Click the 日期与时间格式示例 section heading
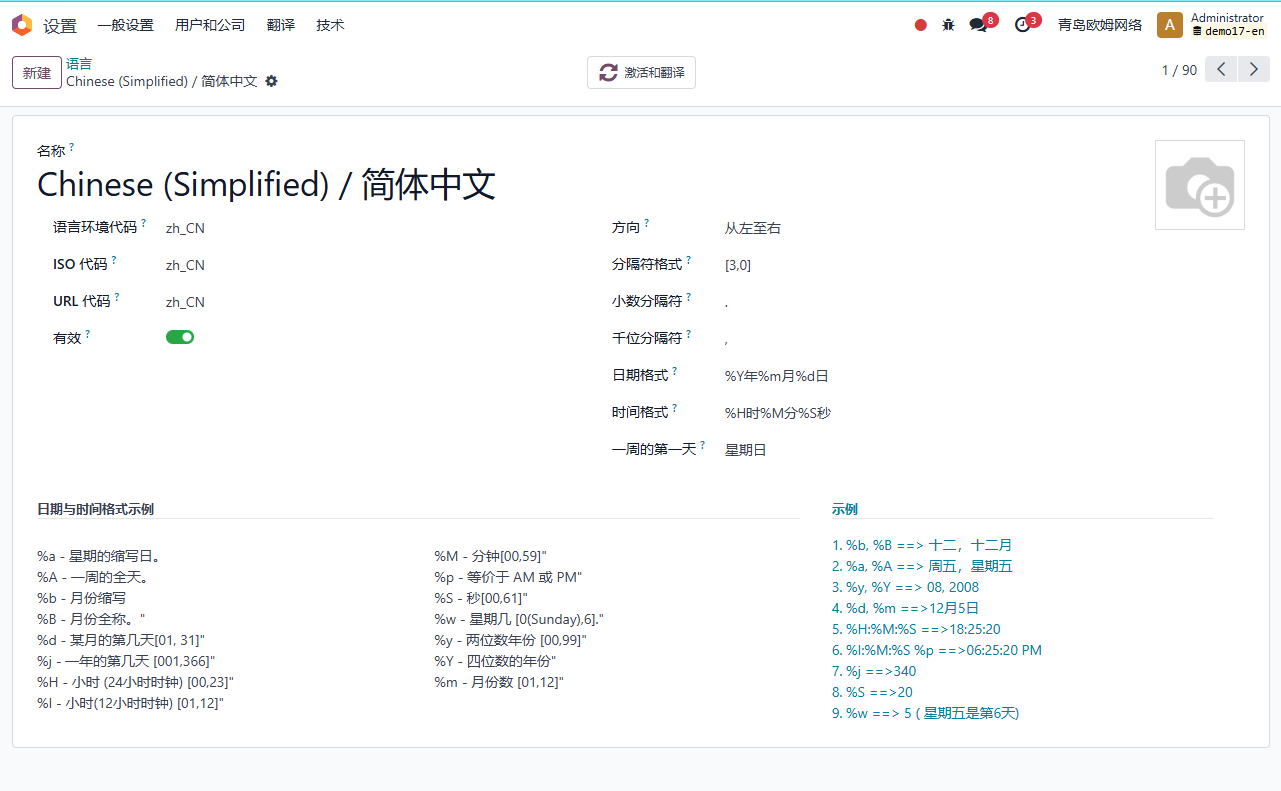 click(95, 509)
